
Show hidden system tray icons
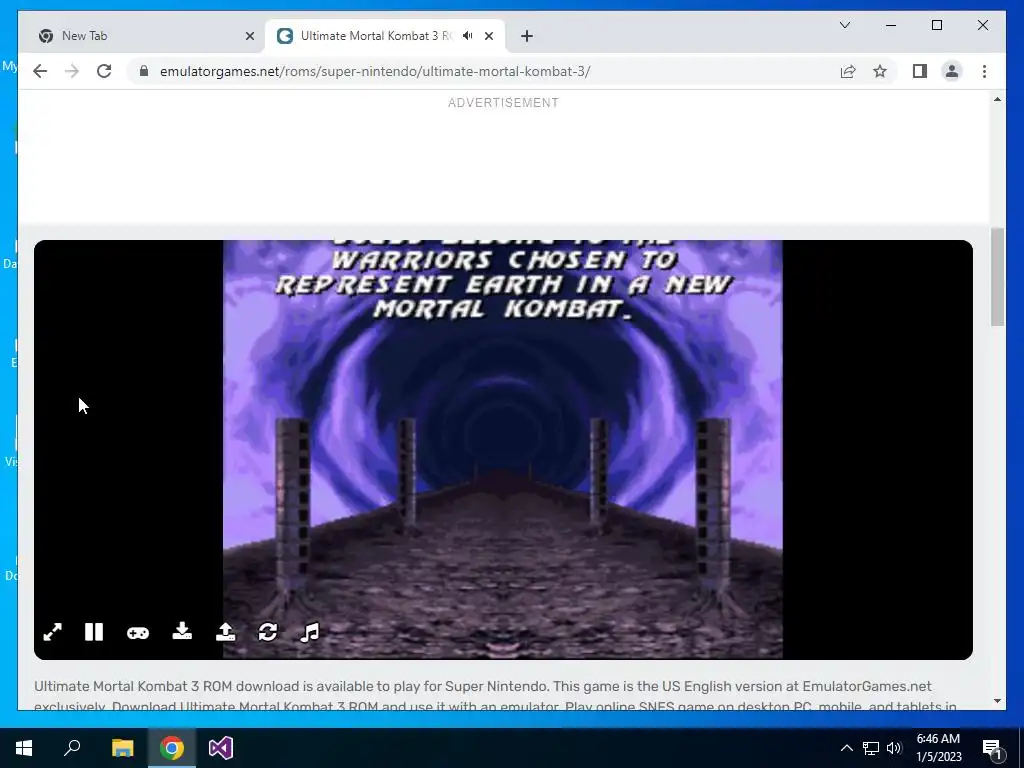coord(846,748)
